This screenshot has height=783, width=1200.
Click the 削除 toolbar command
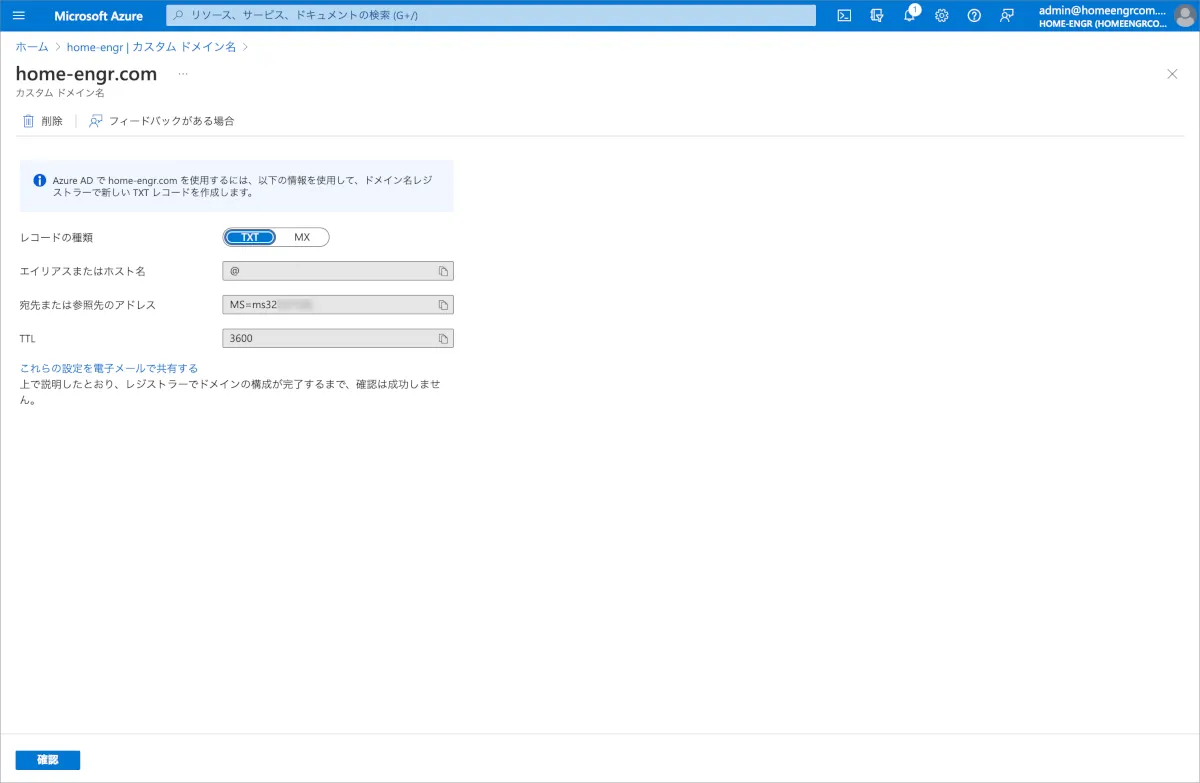click(43, 121)
